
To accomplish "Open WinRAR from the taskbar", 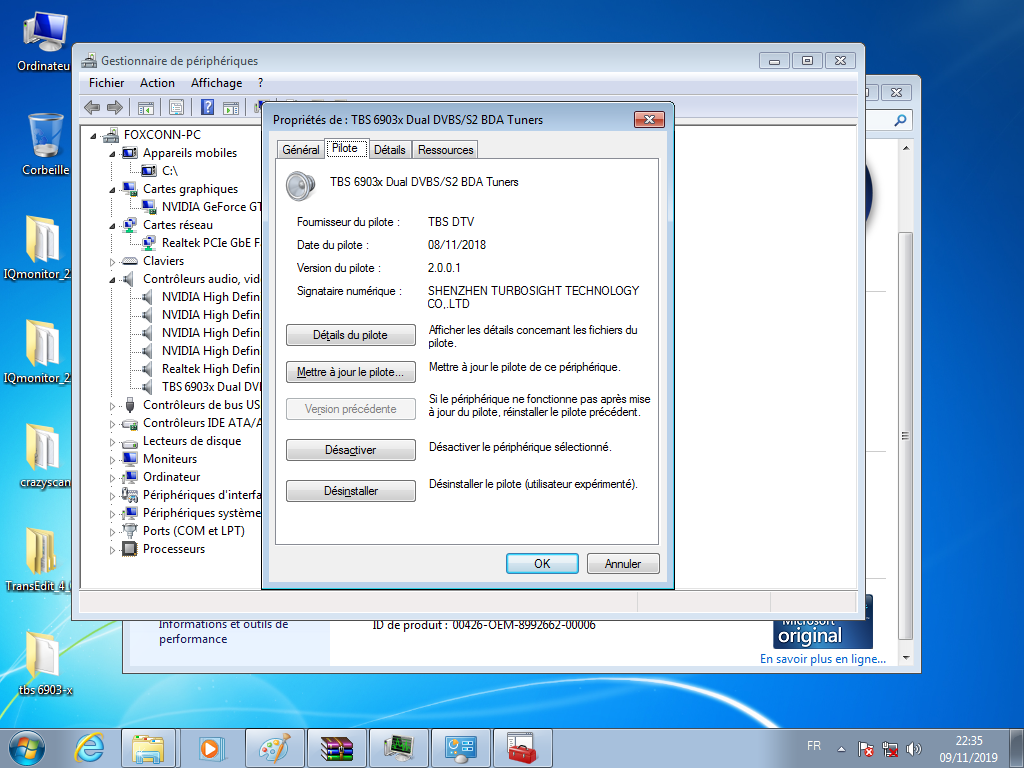I will click(337, 747).
